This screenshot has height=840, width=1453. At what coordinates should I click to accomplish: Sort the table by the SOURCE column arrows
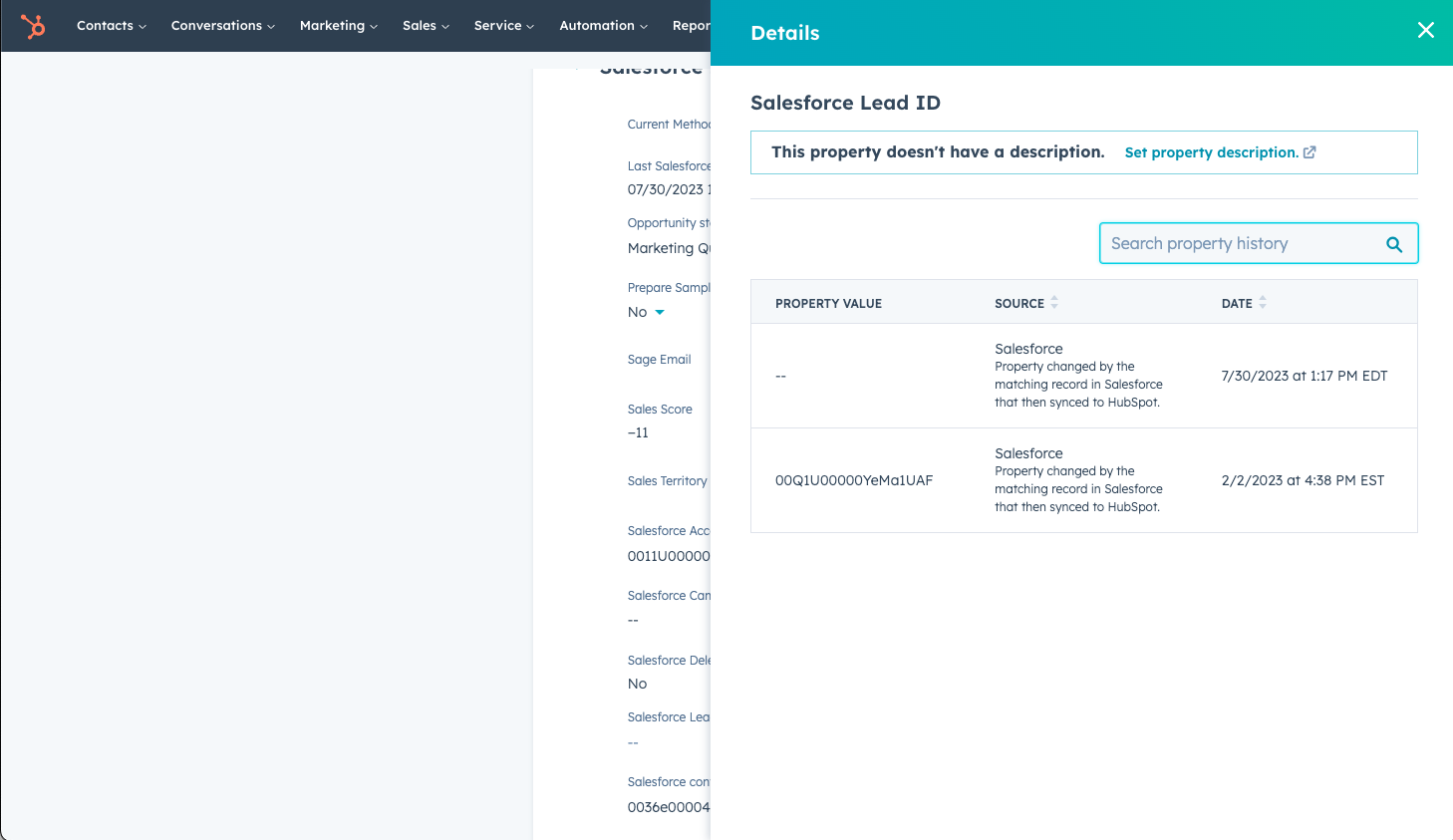[x=1054, y=303]
